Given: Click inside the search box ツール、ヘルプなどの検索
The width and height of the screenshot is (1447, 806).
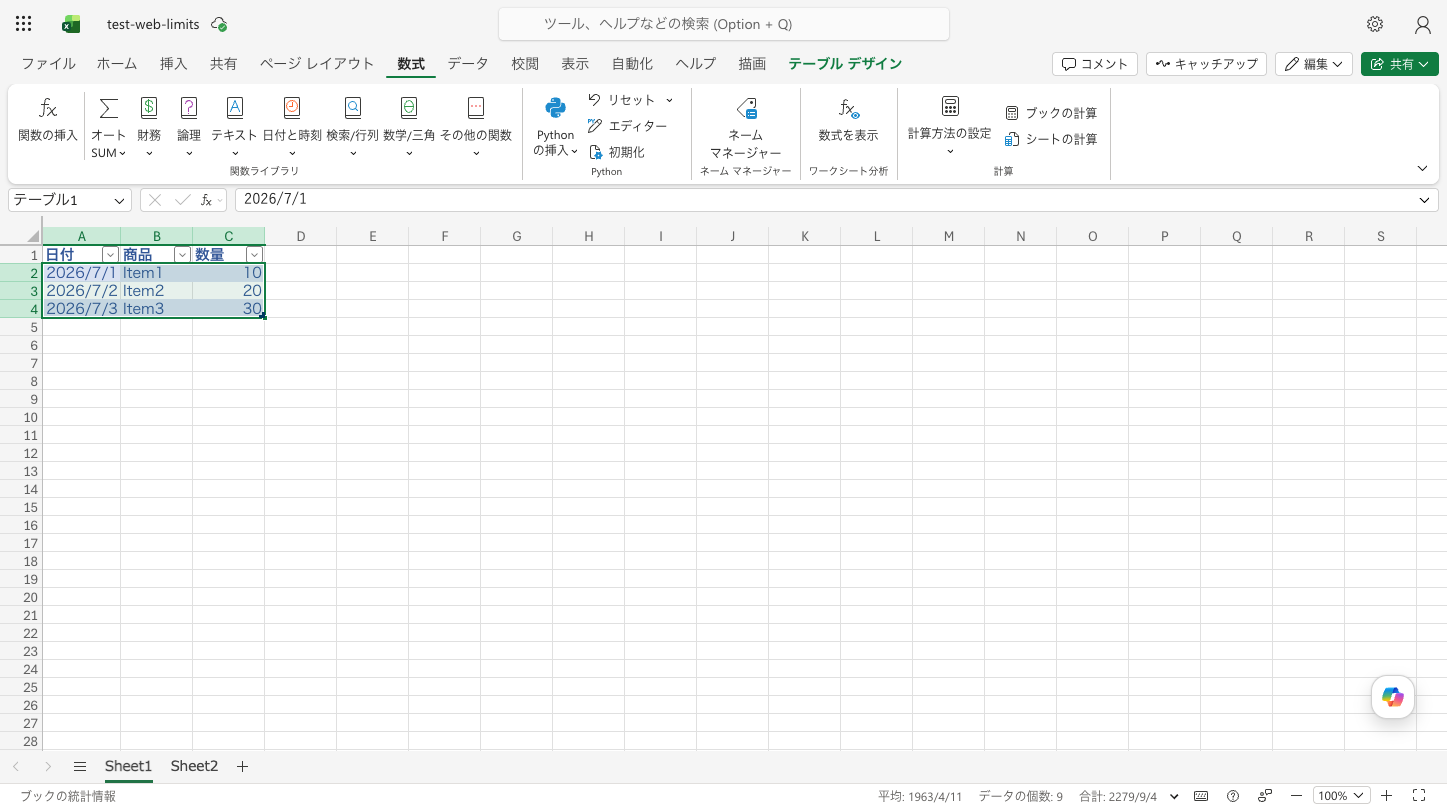Looking at the screenshot, I should pyautogui.click(x=724, y=24).
